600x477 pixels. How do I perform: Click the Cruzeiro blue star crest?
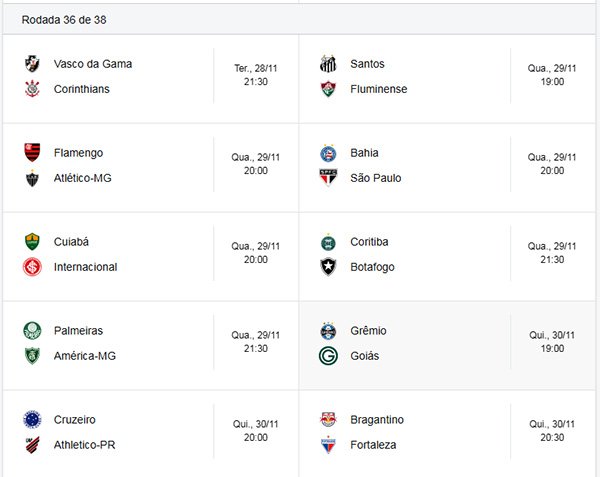tap(32, 419)
